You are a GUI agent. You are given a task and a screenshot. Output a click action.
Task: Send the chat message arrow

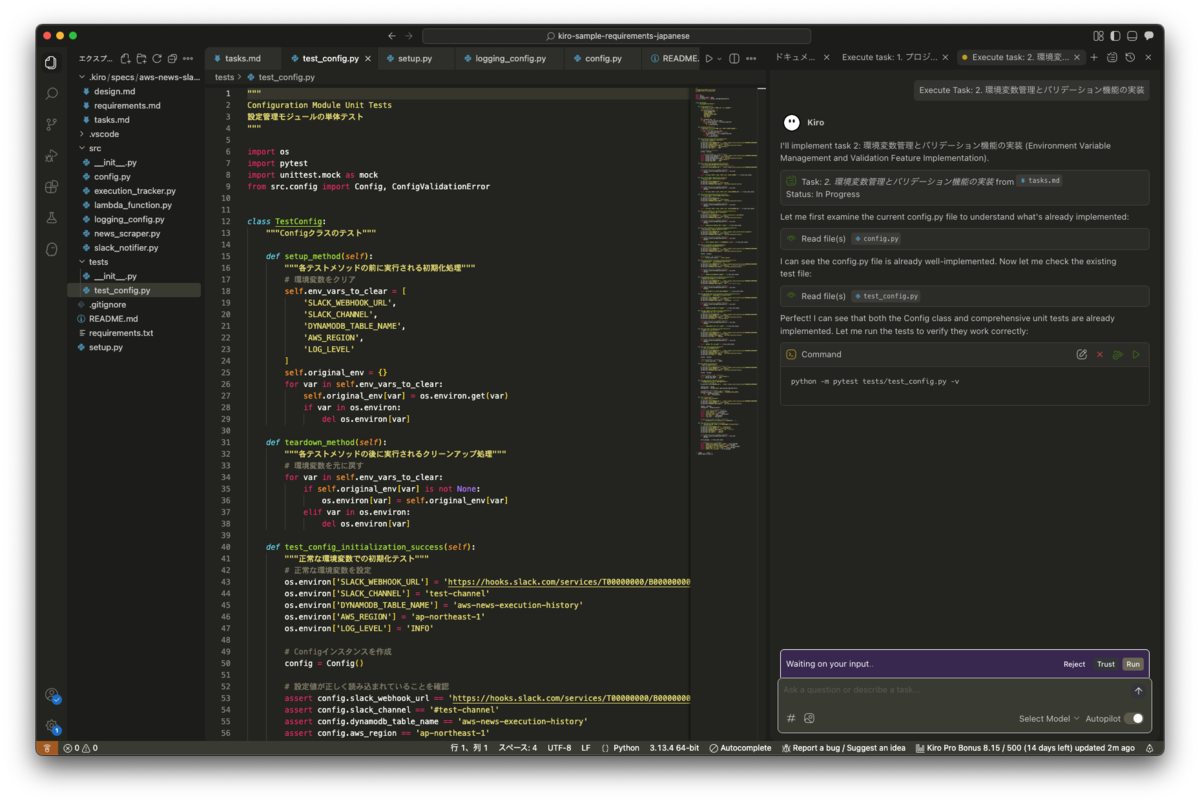1138,691
